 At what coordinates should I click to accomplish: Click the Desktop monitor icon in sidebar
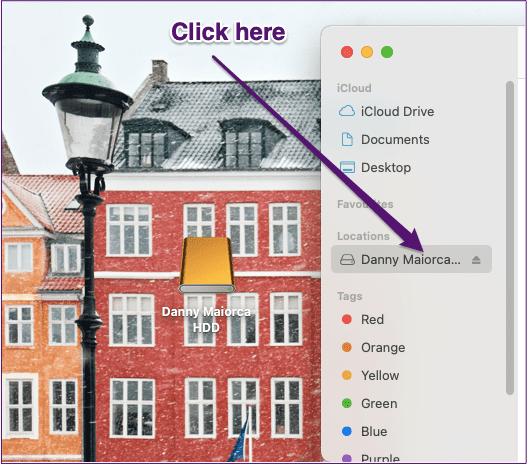click(347, 167)
